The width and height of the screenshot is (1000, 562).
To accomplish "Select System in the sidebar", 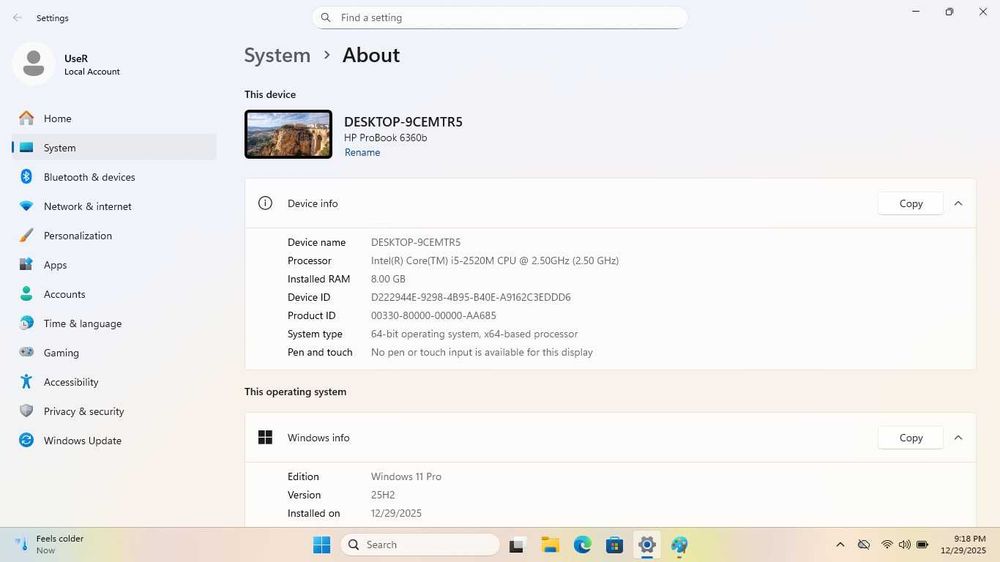I will tap(114, 148).
